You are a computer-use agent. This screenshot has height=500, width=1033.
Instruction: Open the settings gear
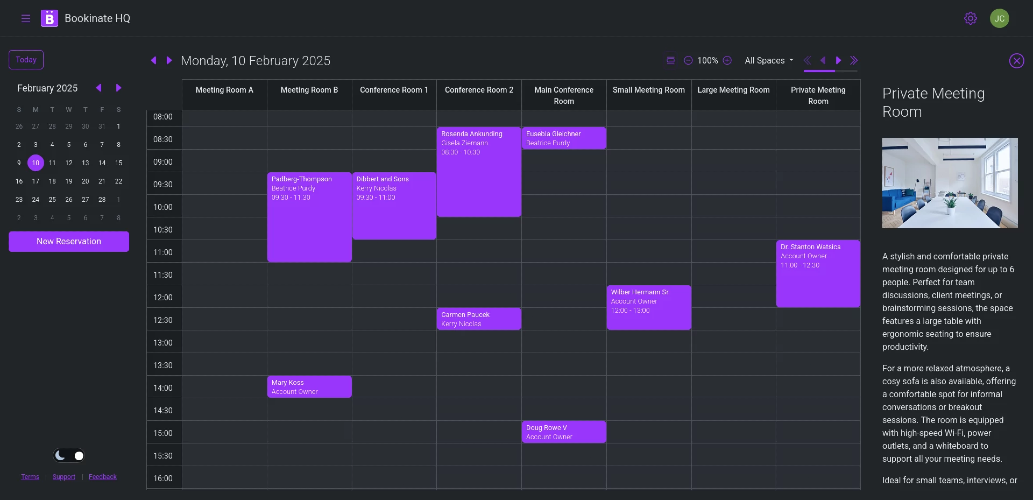970,18
